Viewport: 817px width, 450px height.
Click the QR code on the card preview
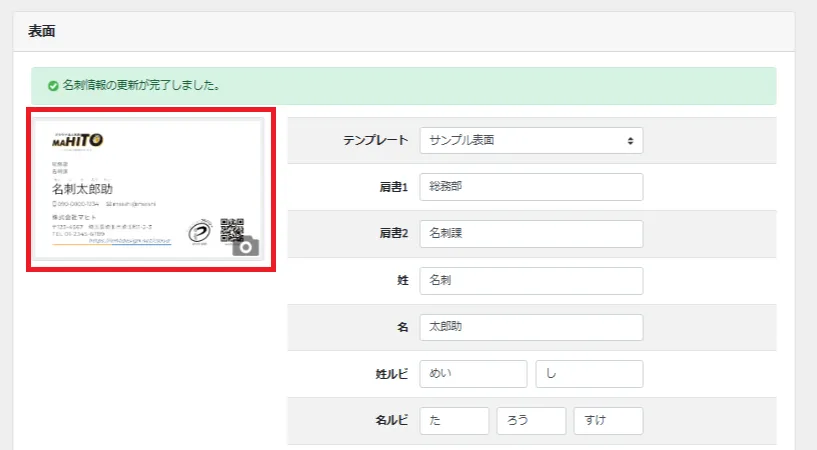pyautogui.click(x=232, y=229)
